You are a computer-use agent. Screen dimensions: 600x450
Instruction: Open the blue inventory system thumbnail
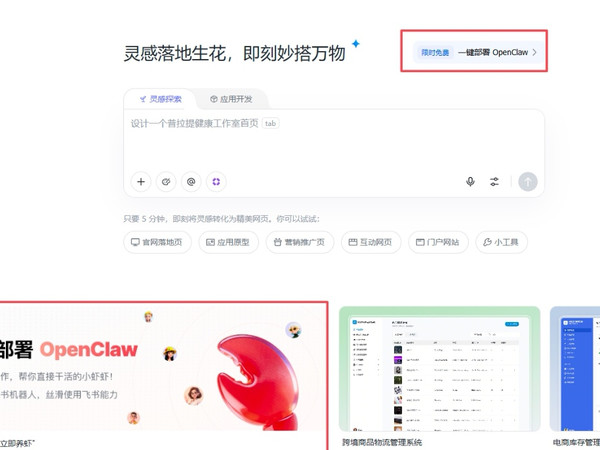[x=575, y=369]
